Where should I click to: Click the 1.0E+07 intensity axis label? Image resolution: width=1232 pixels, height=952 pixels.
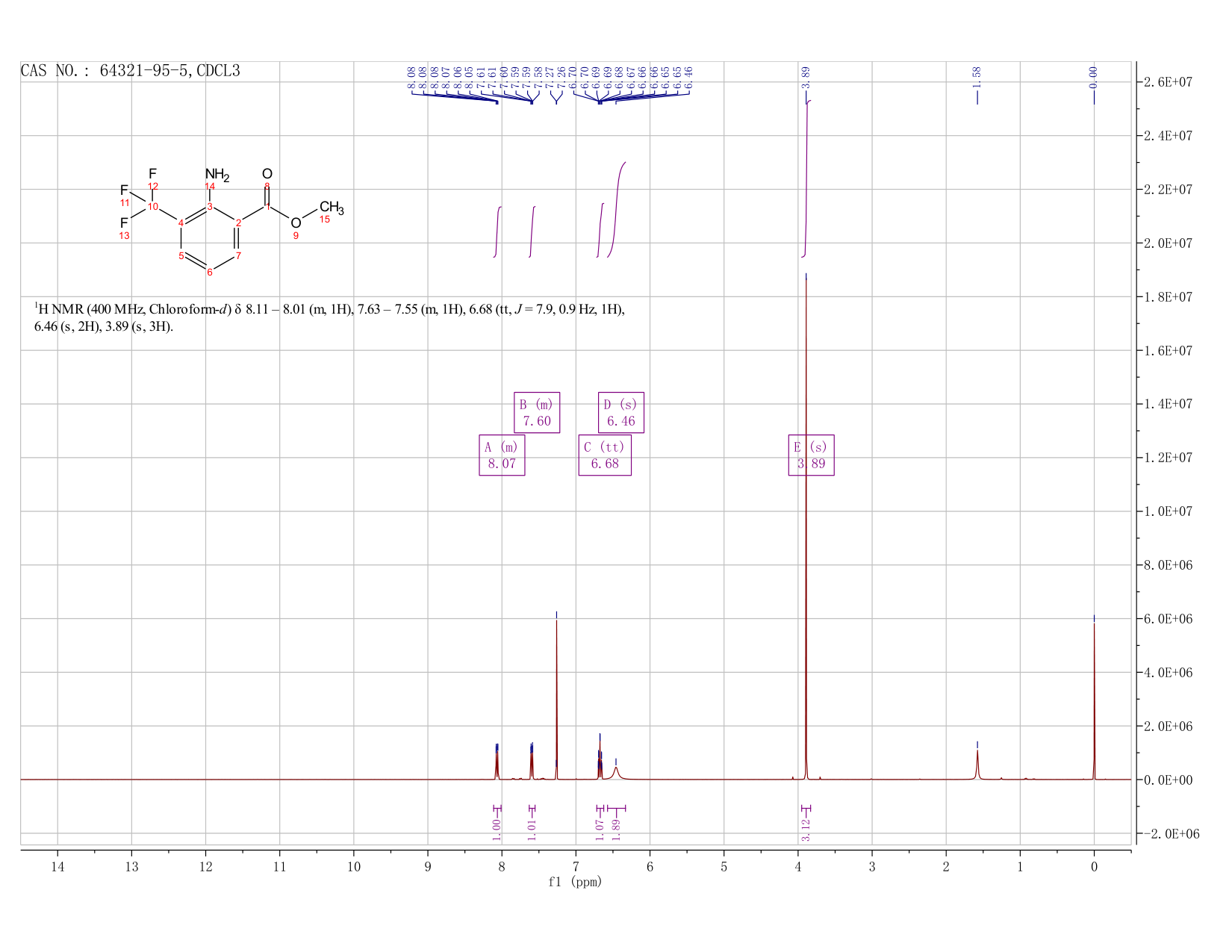click(x=1168, y=511)
